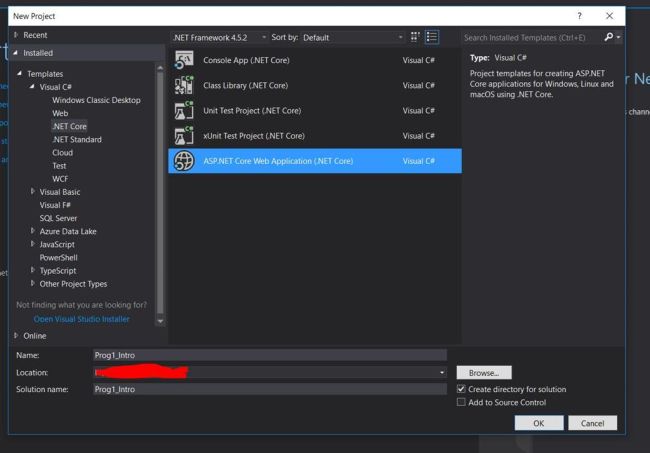Select the .NET Core category

[69, 126]
